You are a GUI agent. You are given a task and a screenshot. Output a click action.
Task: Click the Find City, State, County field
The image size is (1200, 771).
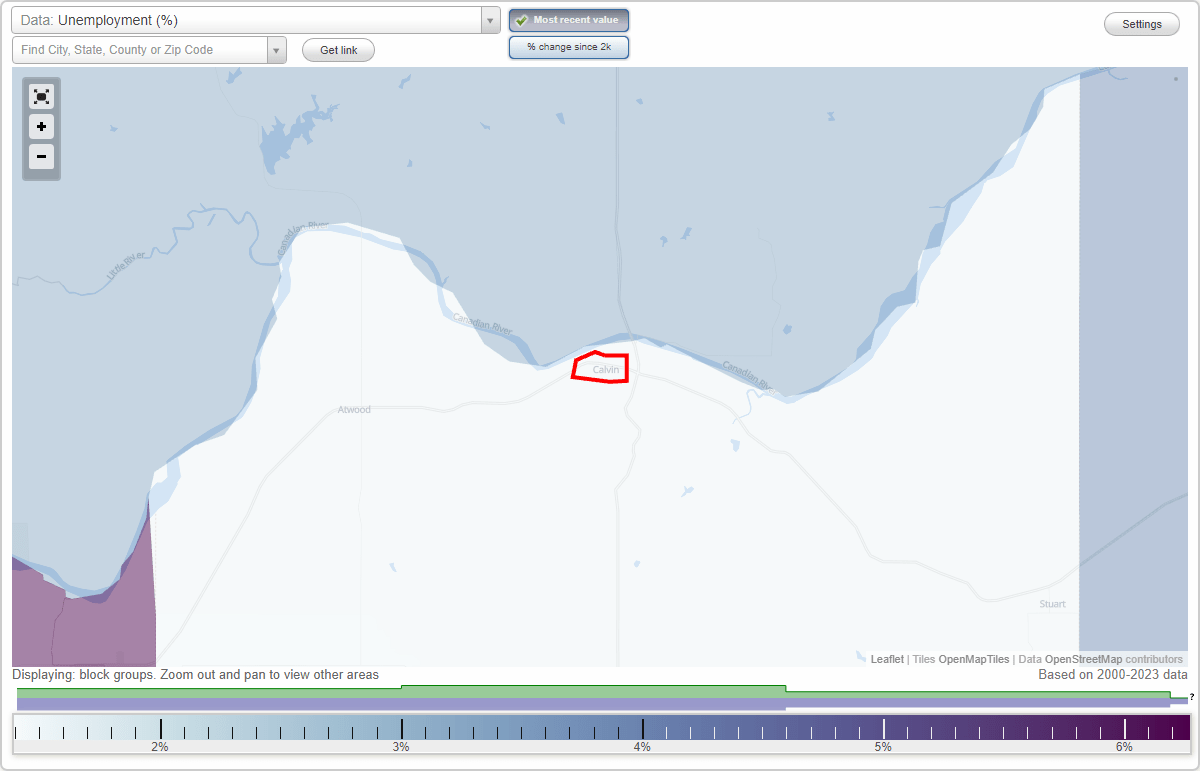(x=140, y=50)
